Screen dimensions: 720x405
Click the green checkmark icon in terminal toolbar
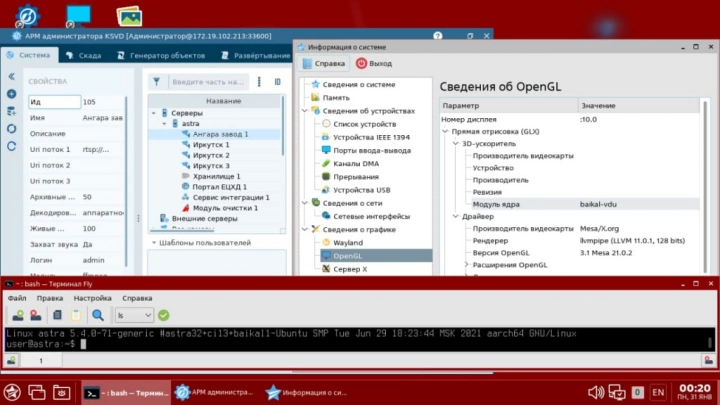coord(163,315)
